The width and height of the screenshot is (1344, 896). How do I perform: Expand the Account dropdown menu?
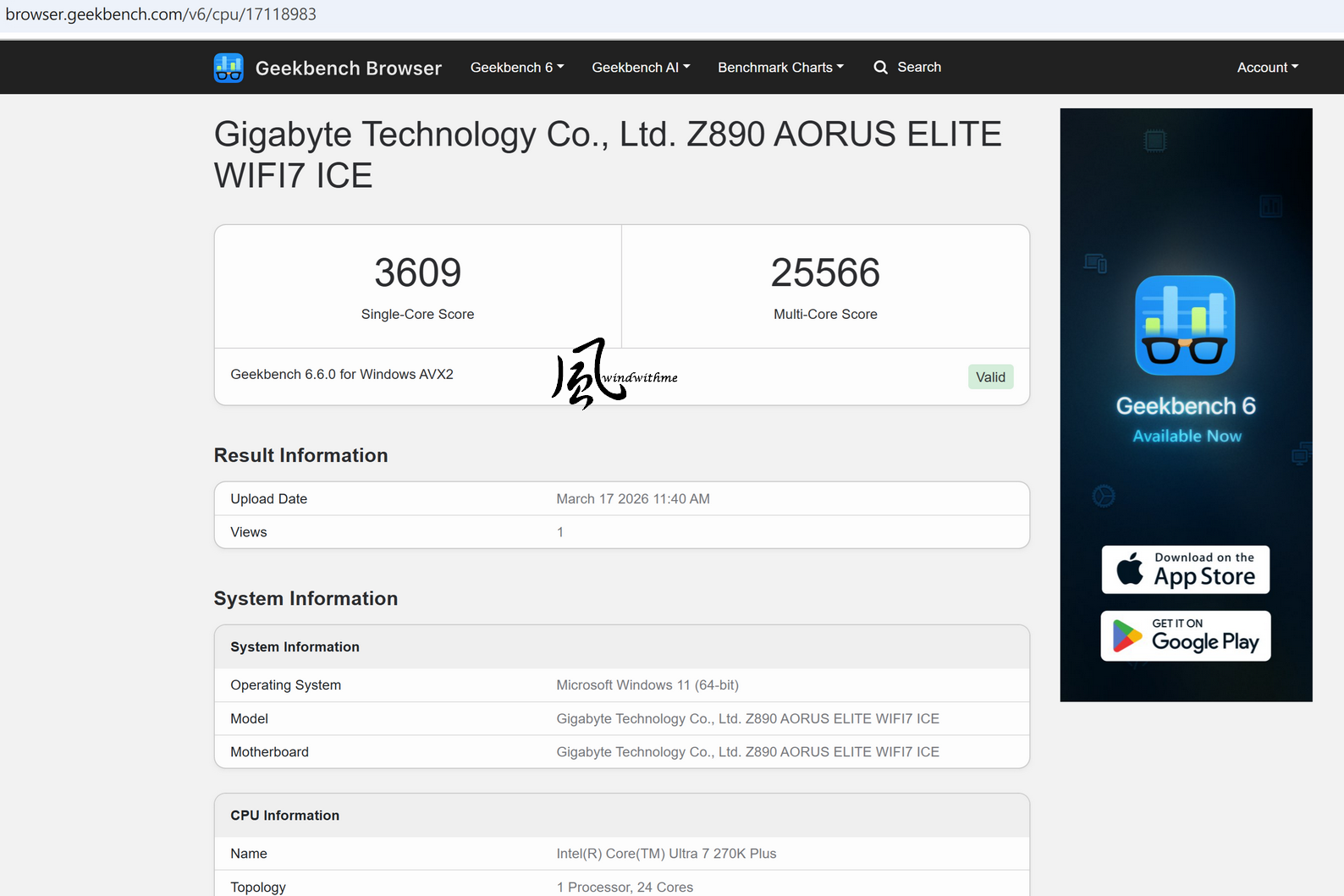[x=1268, y=68]
